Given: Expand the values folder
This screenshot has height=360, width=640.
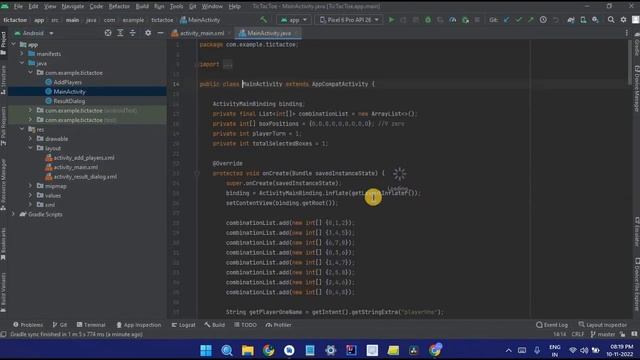Looking at the screenshot, I should (30, 196).
